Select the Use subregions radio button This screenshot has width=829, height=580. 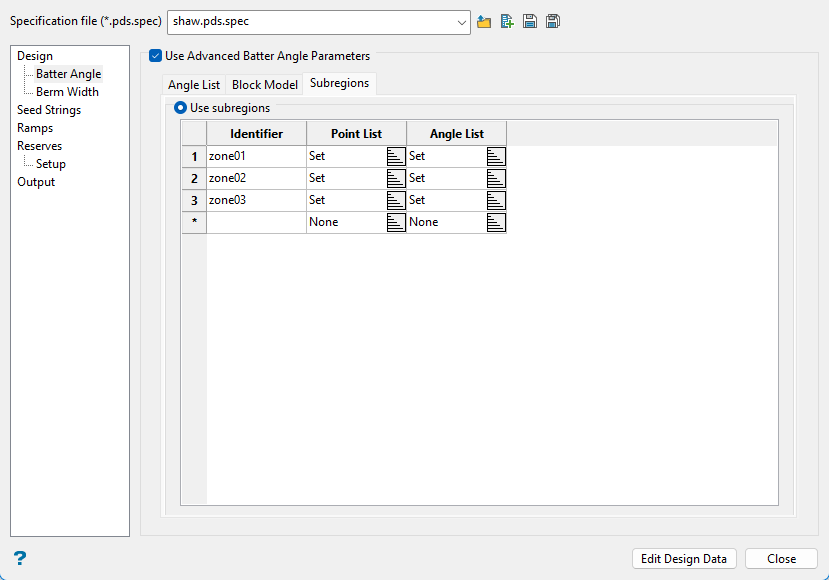click(181, 108)
